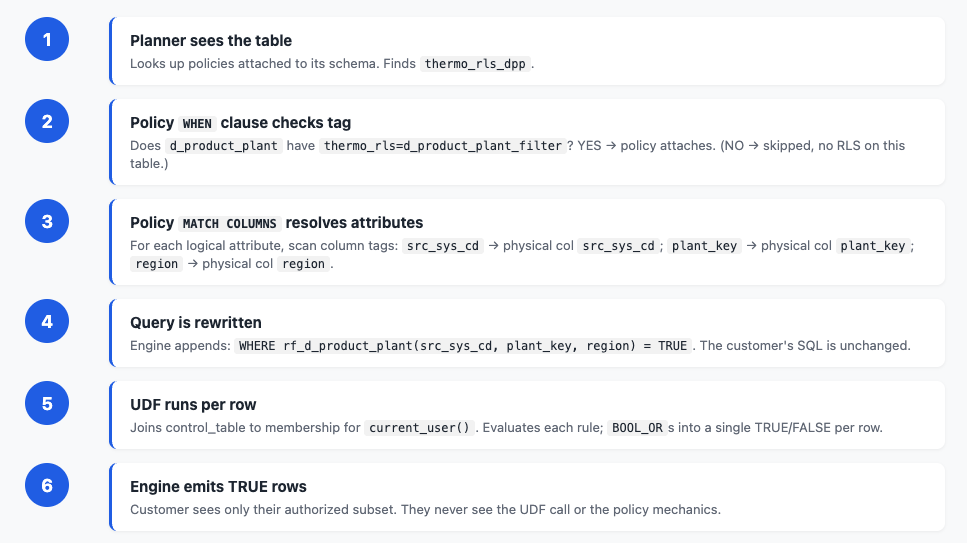Click the current_user() code tag
The image size is (967, 543).
tap(419, 428)
